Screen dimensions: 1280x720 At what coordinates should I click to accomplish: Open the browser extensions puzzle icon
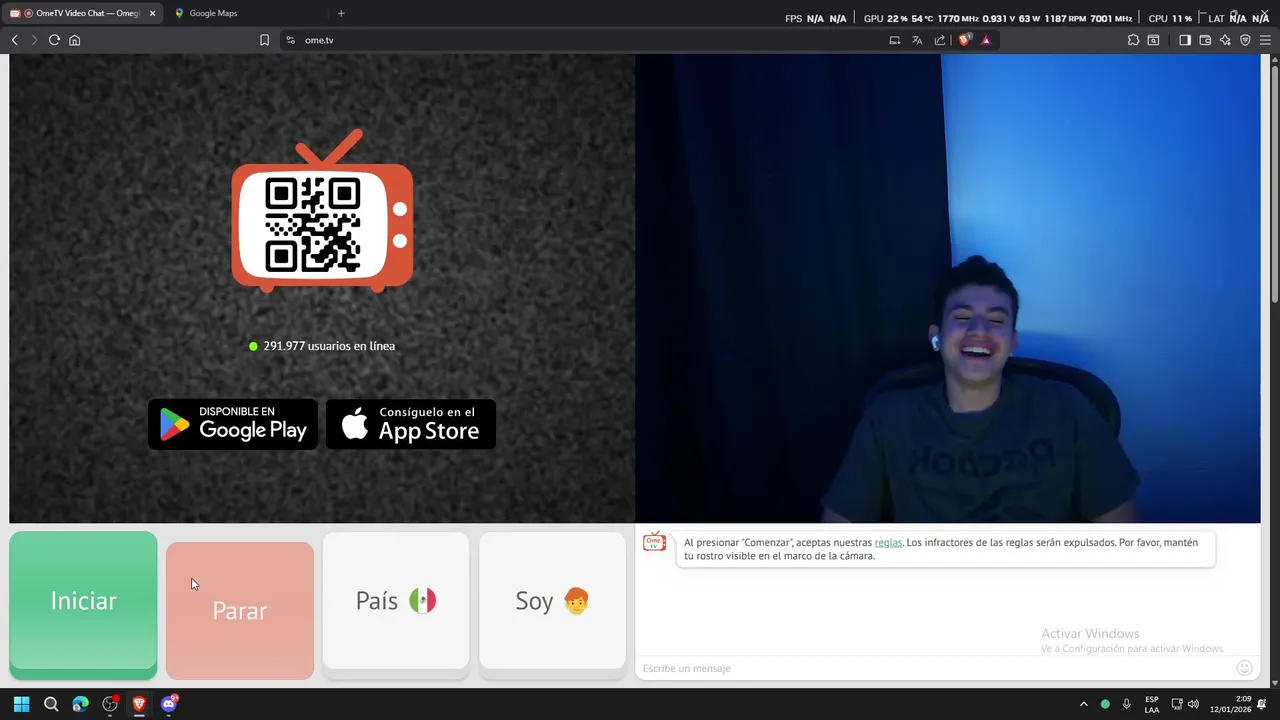click(x=1133, y=40)
